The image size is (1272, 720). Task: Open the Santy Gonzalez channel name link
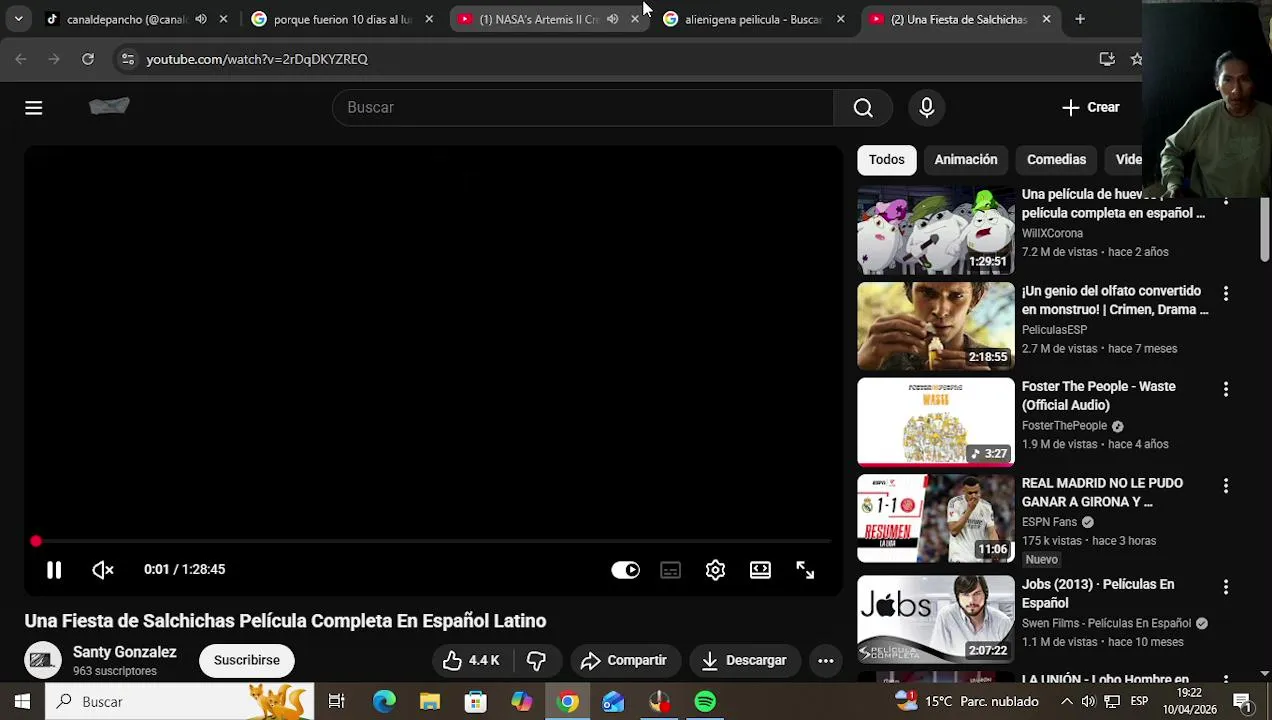124,652
